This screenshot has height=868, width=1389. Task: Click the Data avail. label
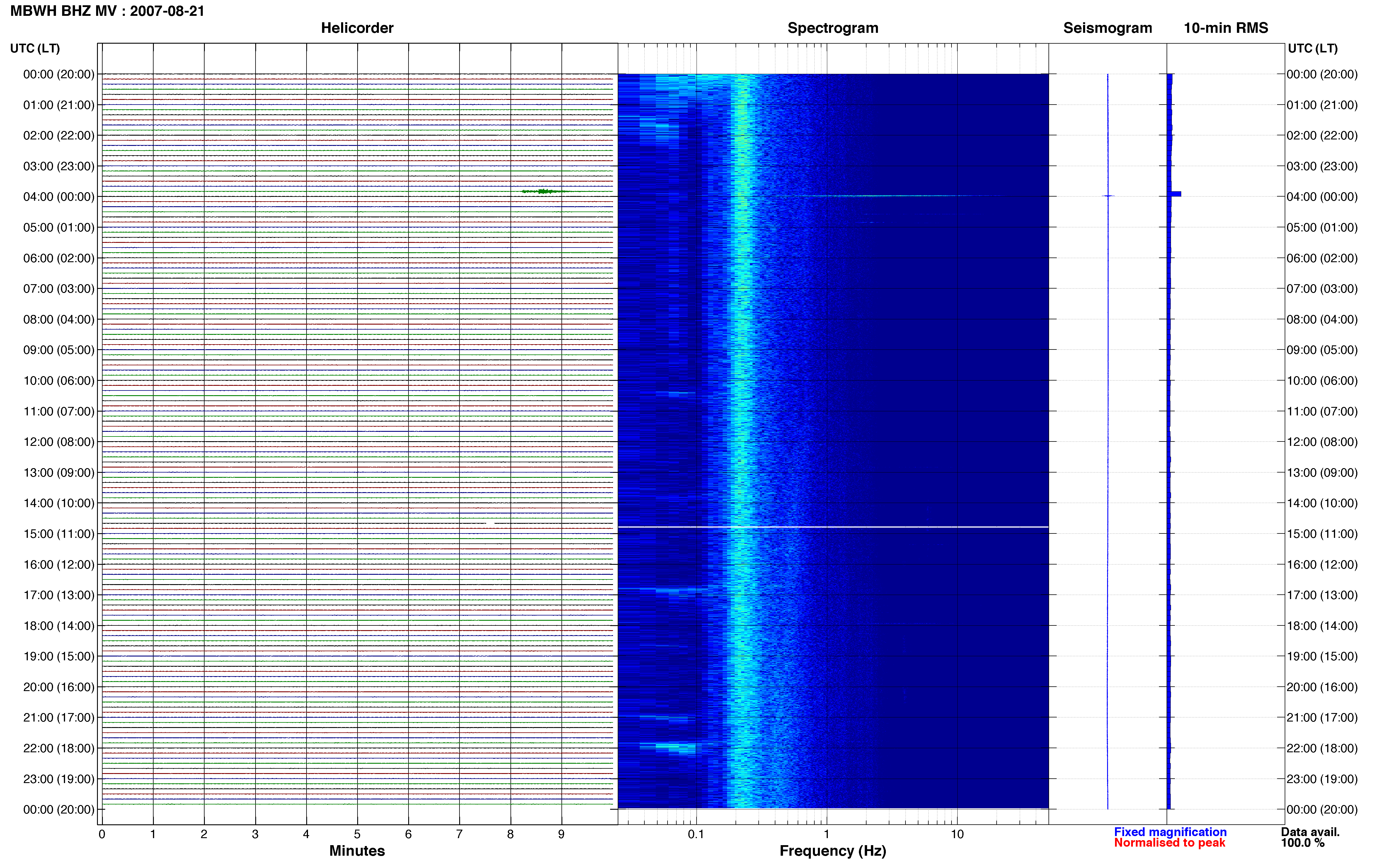coord(1310,832)
